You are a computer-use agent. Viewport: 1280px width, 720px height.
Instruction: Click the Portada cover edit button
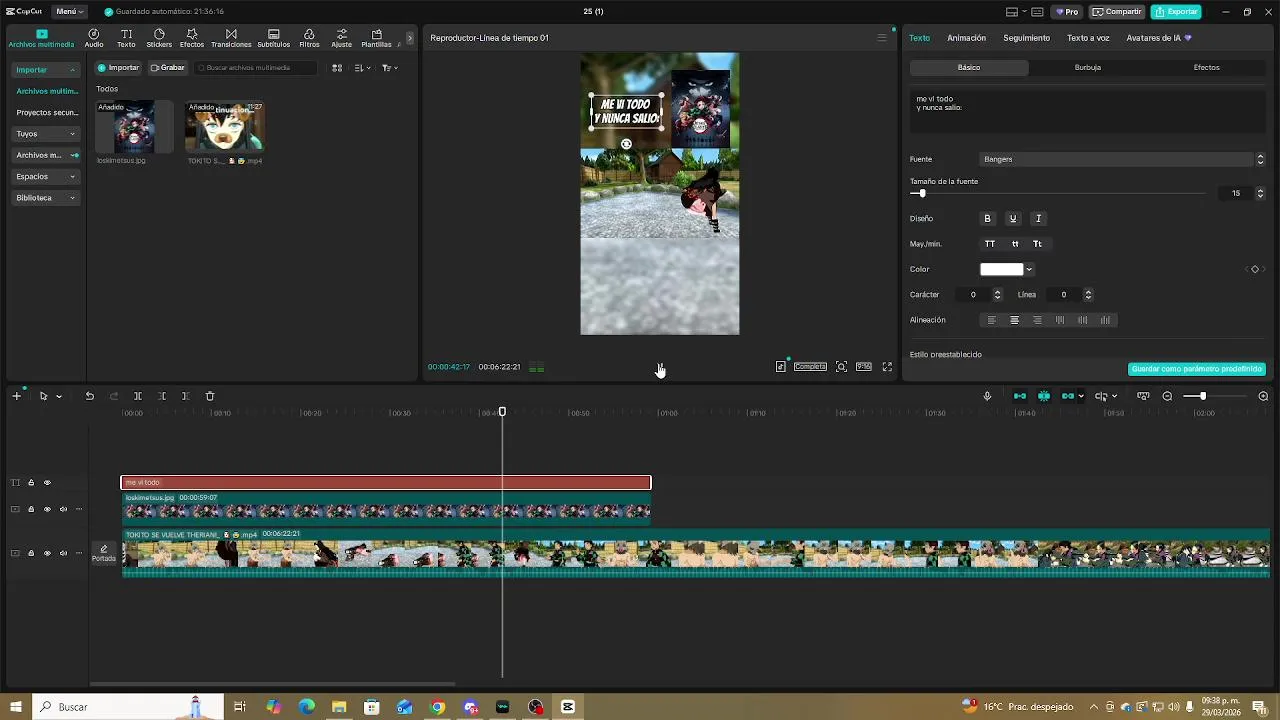click(x=104, y=553)
